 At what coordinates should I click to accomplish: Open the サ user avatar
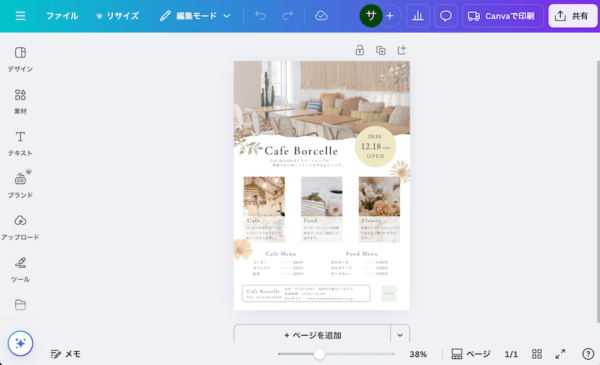[371, 16]
